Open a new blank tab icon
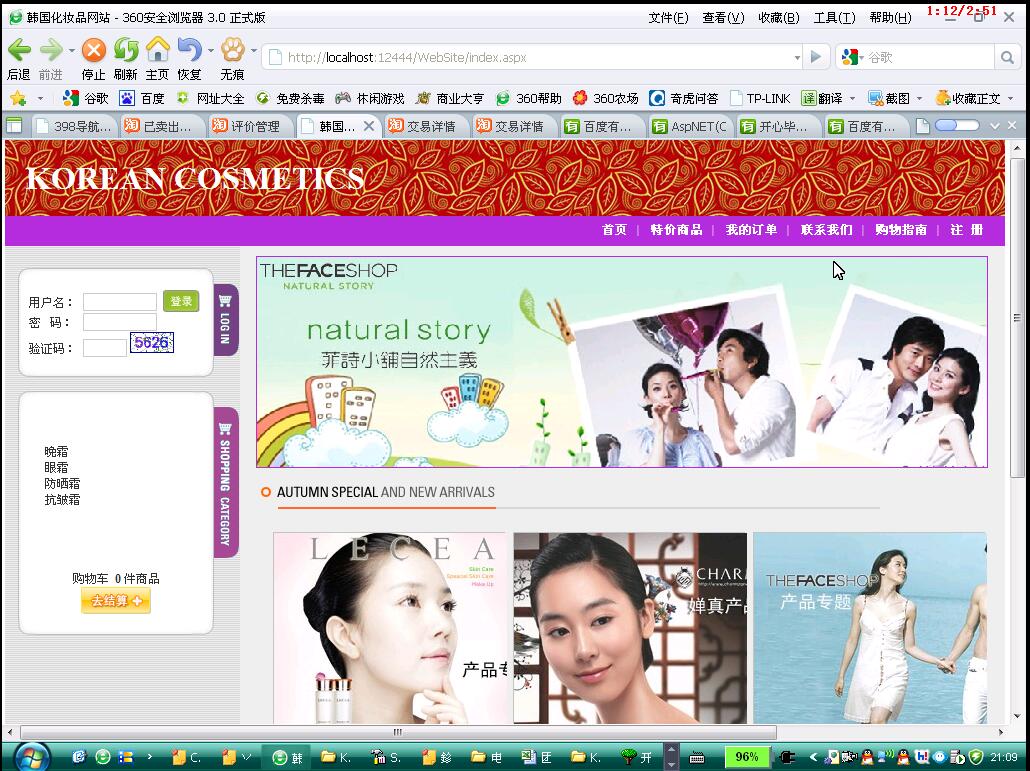Screen dimensions: 1030x771 pos(922,125)
